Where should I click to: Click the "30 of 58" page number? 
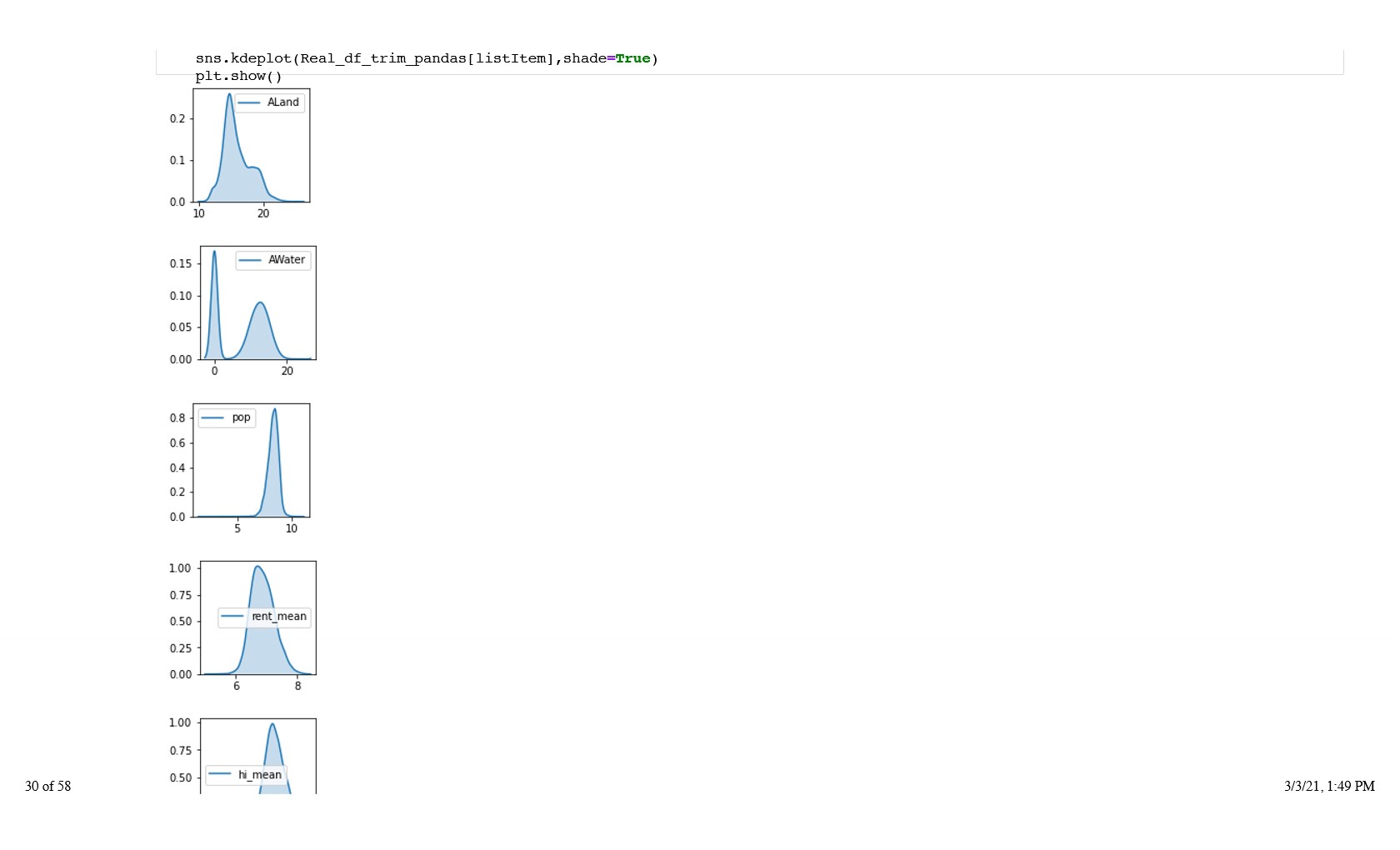[x=47, y=786]
